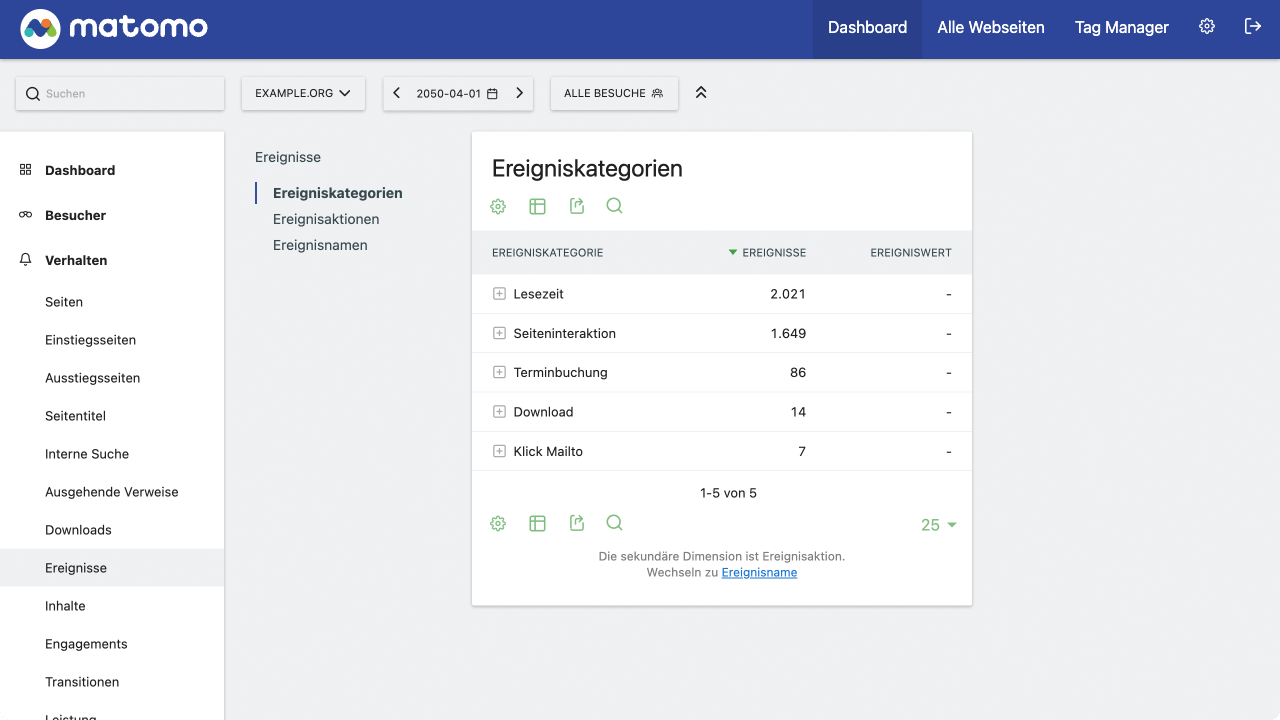The image size is (1280, 720).
Task: Change visualization via table icon above table
Action: (537, 206)
